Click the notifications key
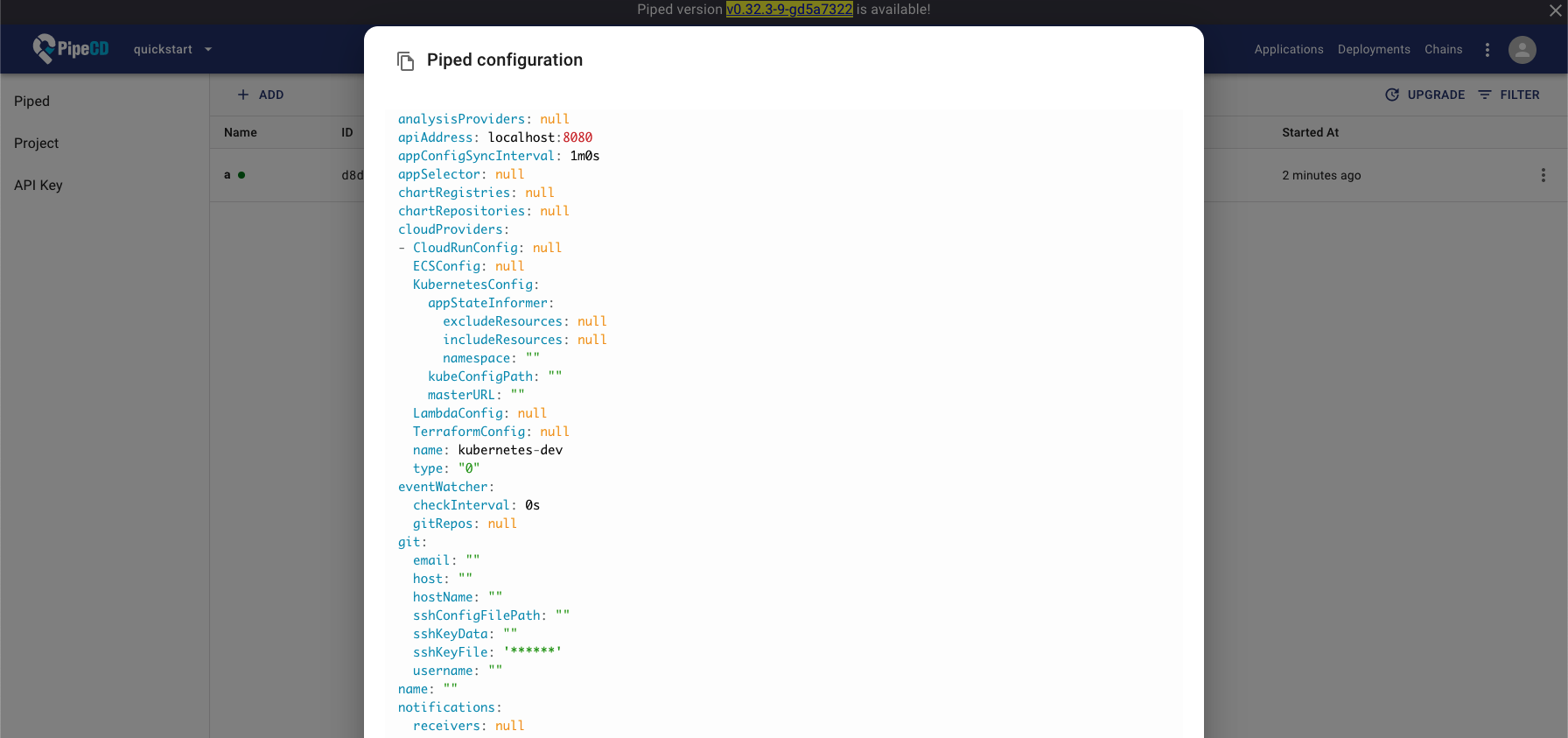The image size is (1568, 738). 446,707
